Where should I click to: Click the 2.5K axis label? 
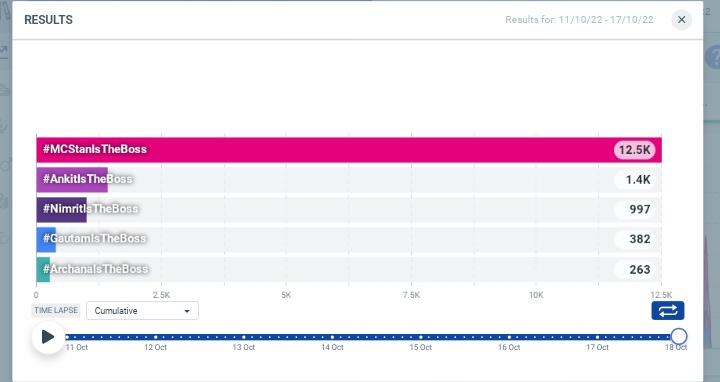tap(162, 295)
